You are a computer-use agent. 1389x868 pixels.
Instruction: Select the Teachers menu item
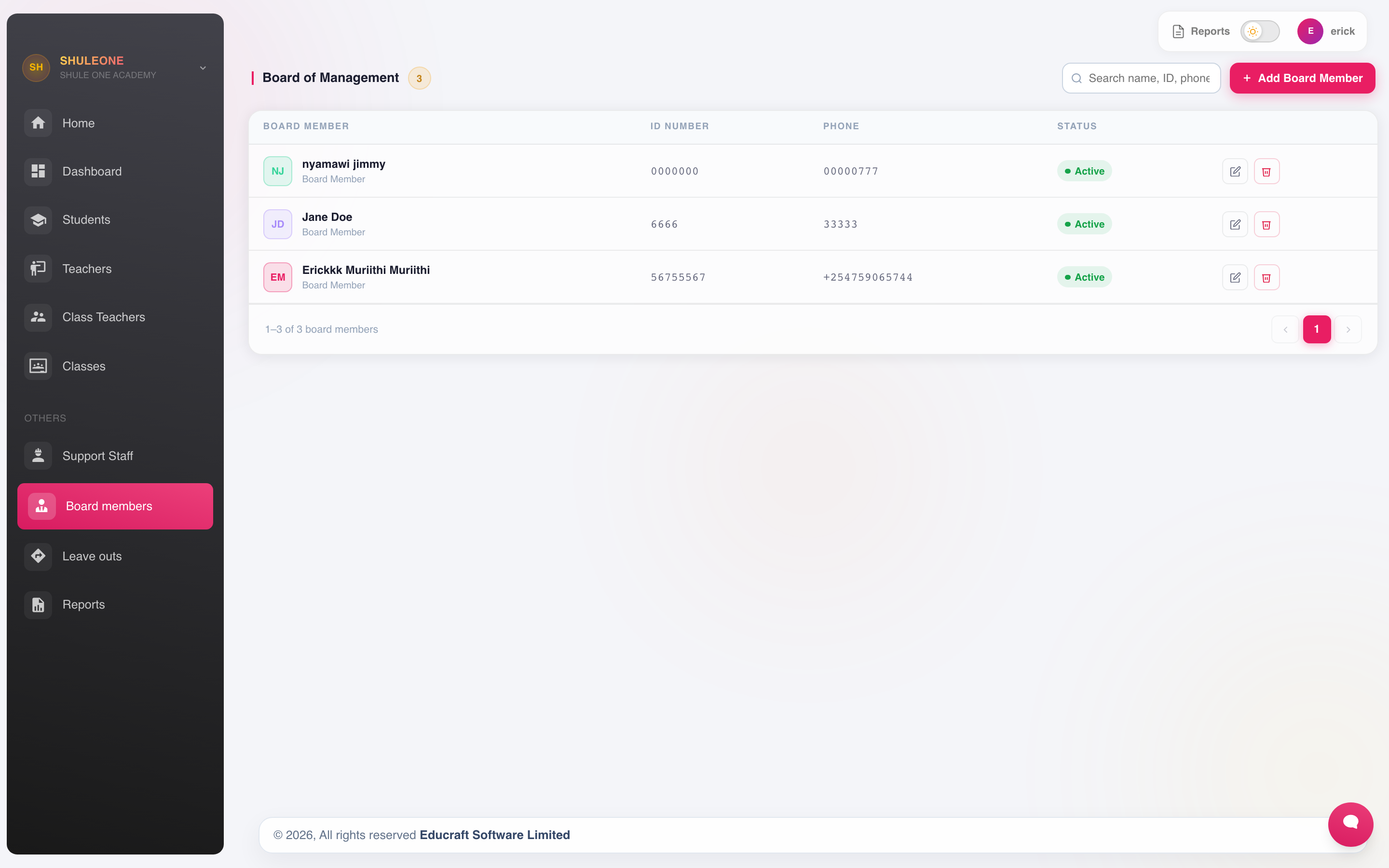[115, 269]
